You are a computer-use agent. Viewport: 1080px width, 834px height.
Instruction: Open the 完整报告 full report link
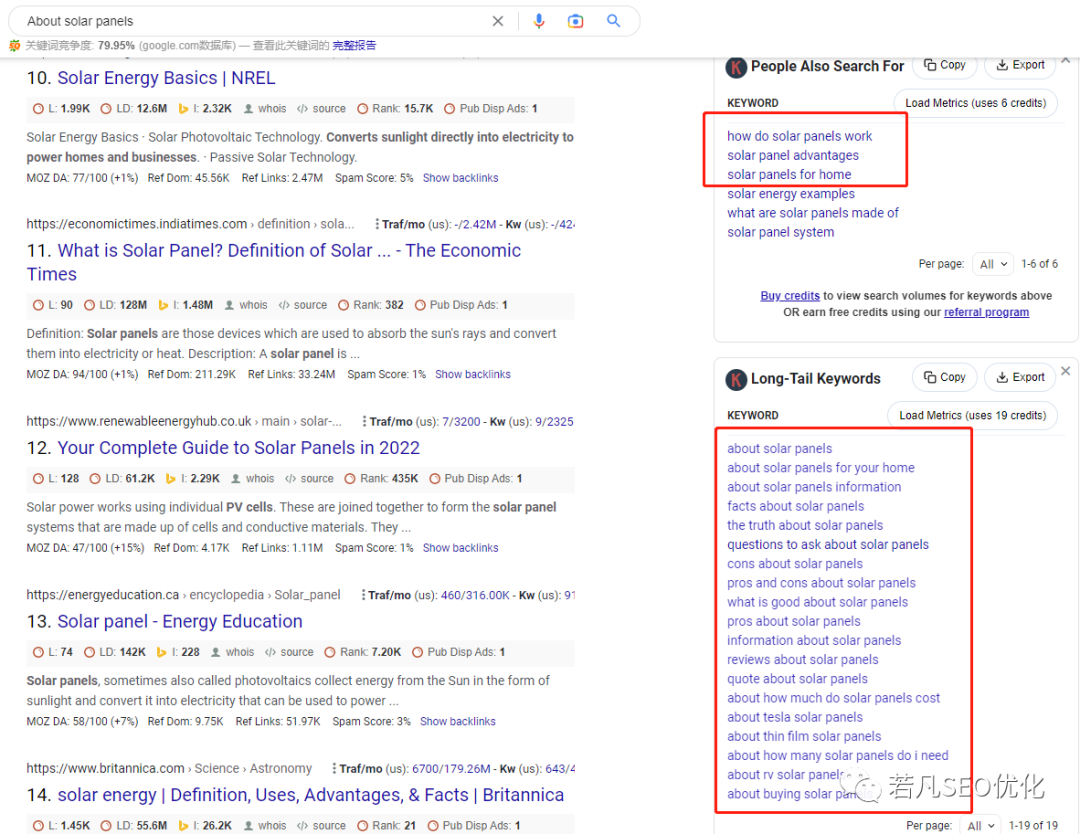click(354, 45)
